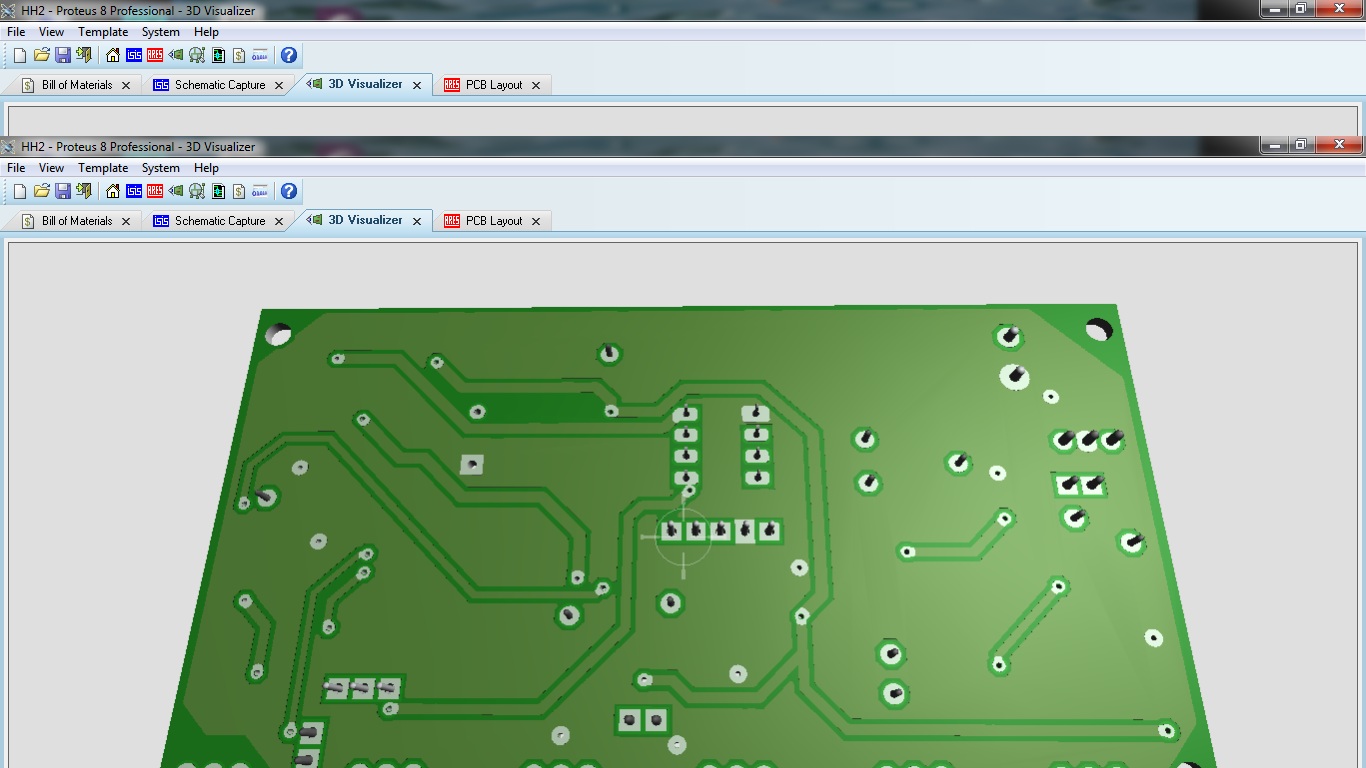Image resolution: width=1366 pixels, height=768 pixels.
Task: Click red ARES PCB icon in back window toolbar
Action: pos(155,55)
